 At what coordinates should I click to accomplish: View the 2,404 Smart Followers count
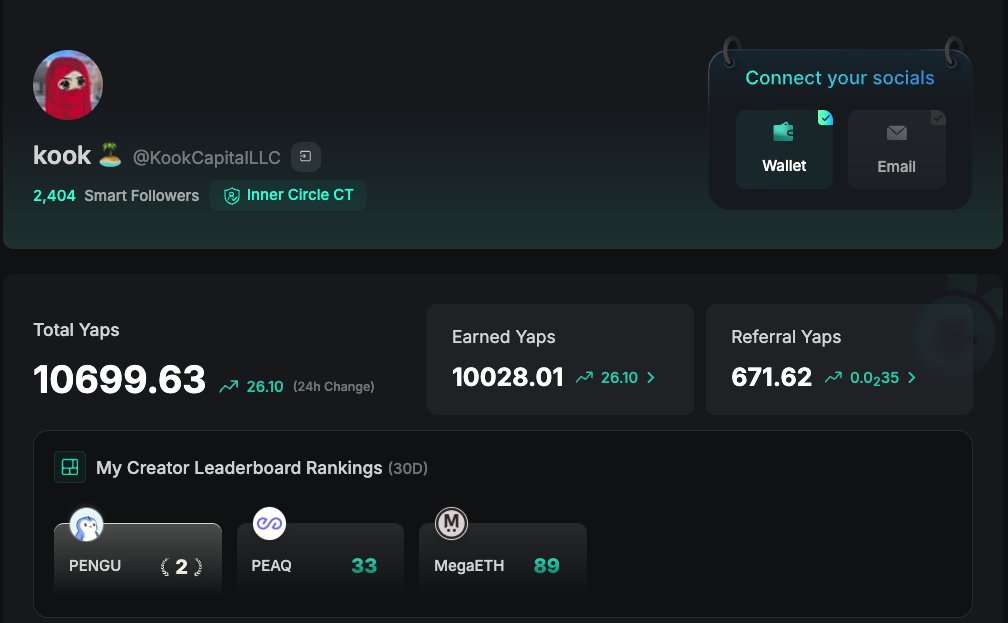click(116, 195)
